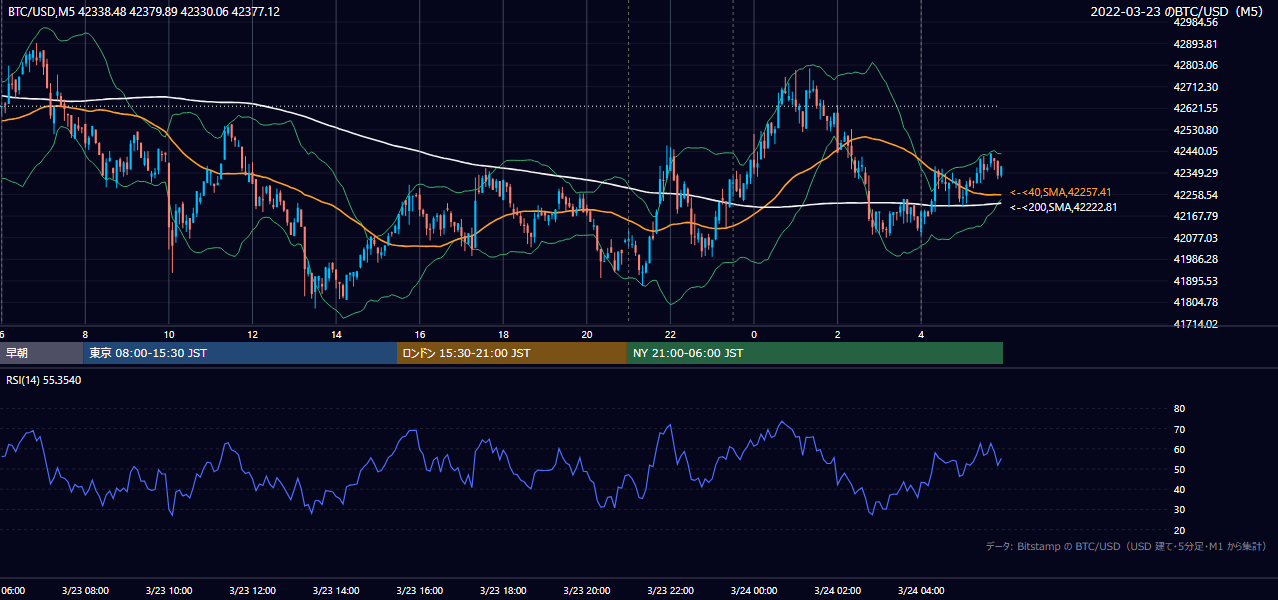1278x600 pixels.
Task: Click the BTC/USD,M5 OHLC header text
Action: [x=144, y=11]
